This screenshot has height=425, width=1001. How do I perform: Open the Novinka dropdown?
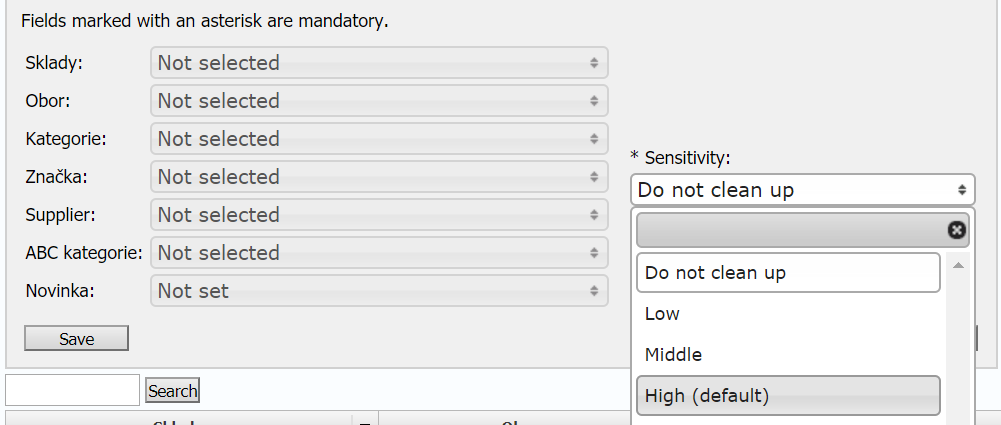[x=379, y=291]
